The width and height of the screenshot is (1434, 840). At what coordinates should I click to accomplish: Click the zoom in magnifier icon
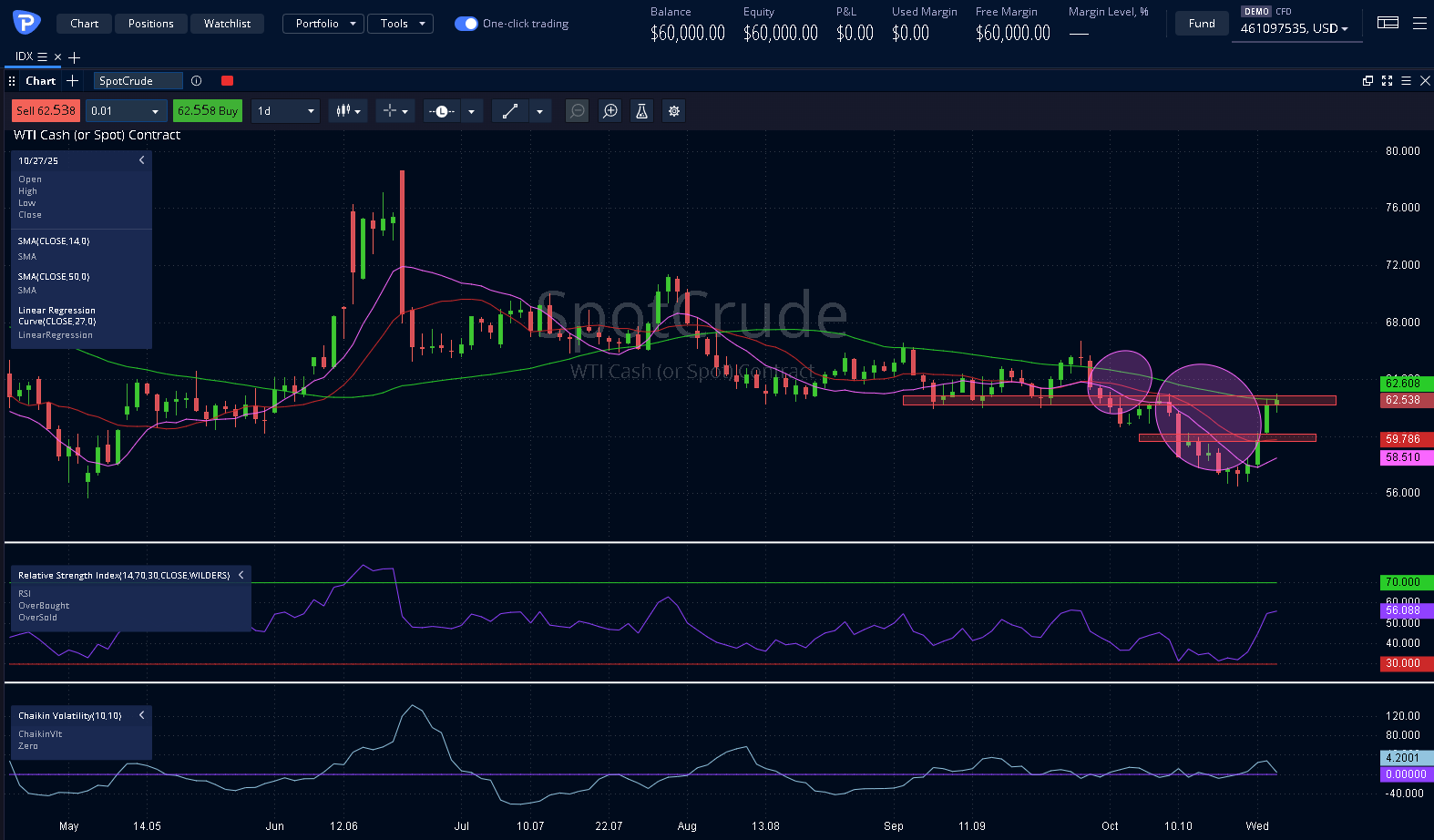[x=610, y=111]
